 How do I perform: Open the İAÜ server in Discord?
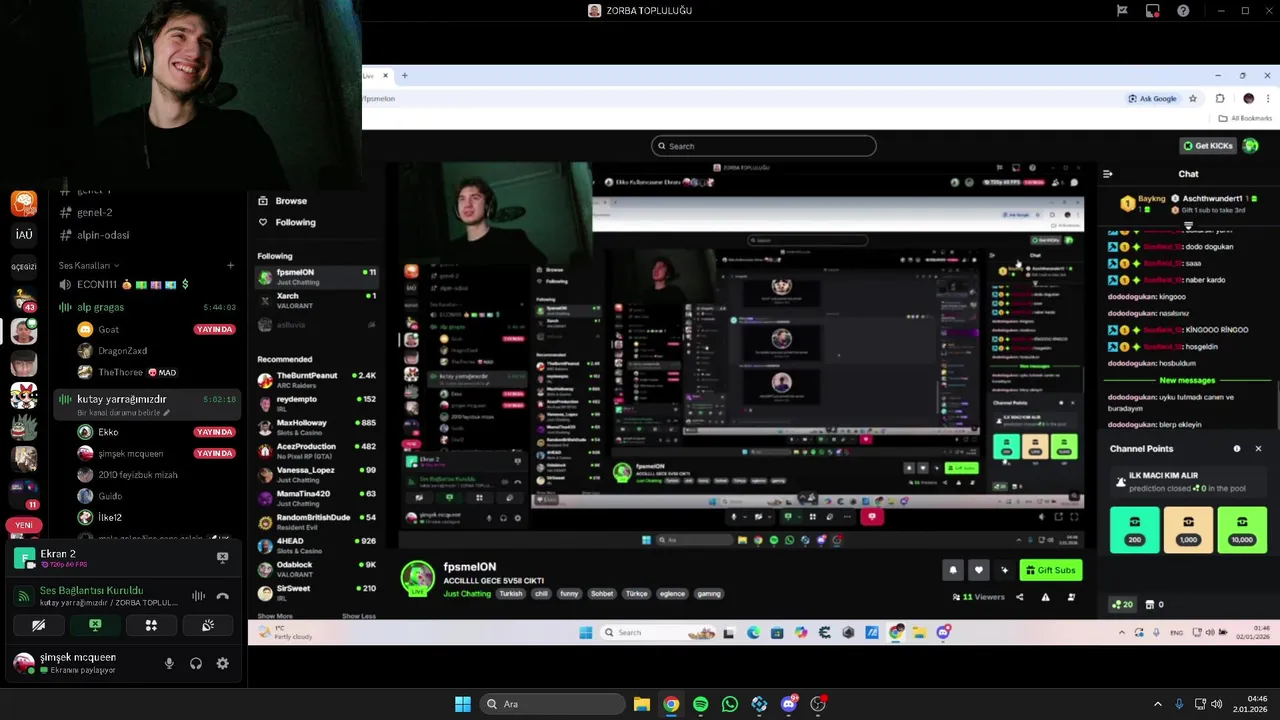(24, 234)
